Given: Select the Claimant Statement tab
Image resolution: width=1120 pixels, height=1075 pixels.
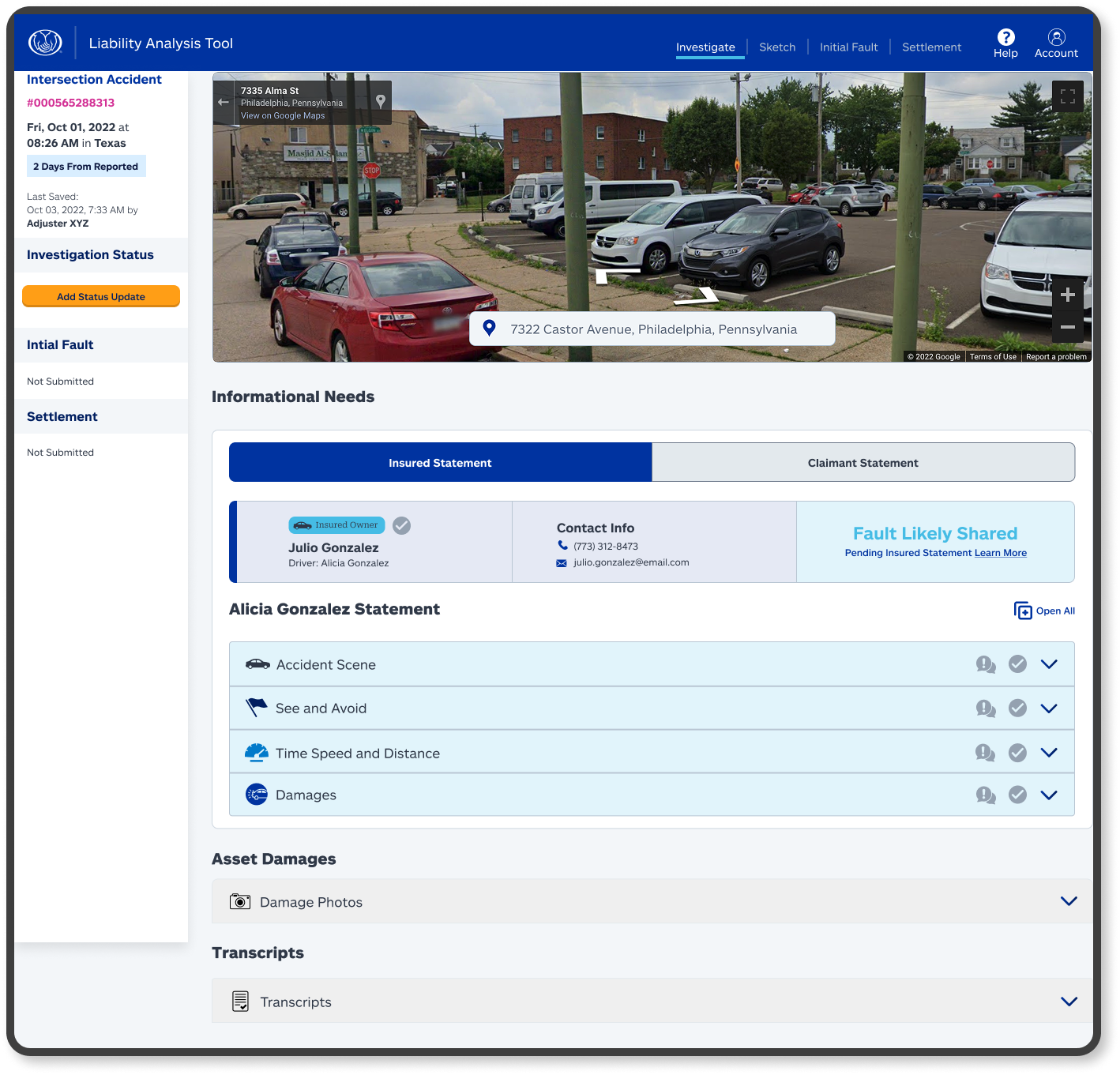Looking at the screenshot, I should point(863,462).
